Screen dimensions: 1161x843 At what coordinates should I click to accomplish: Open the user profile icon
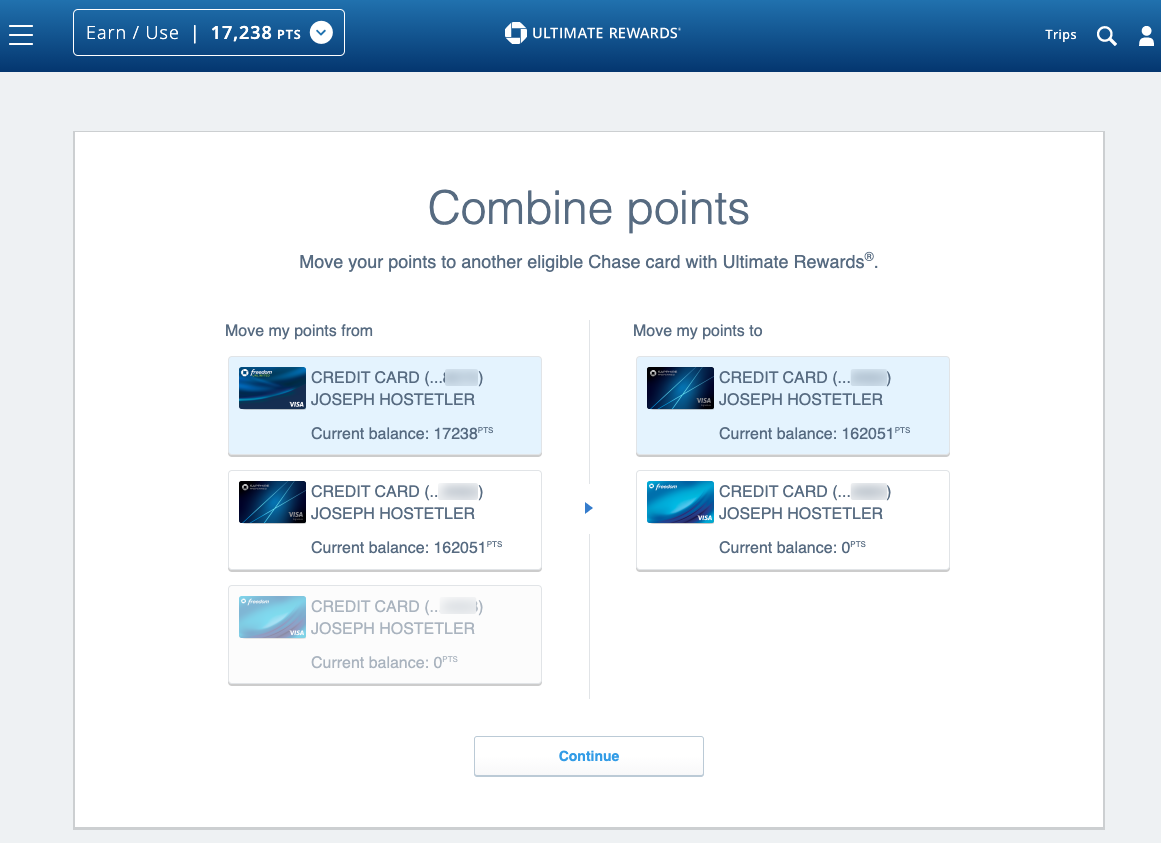pos(1146,36)
